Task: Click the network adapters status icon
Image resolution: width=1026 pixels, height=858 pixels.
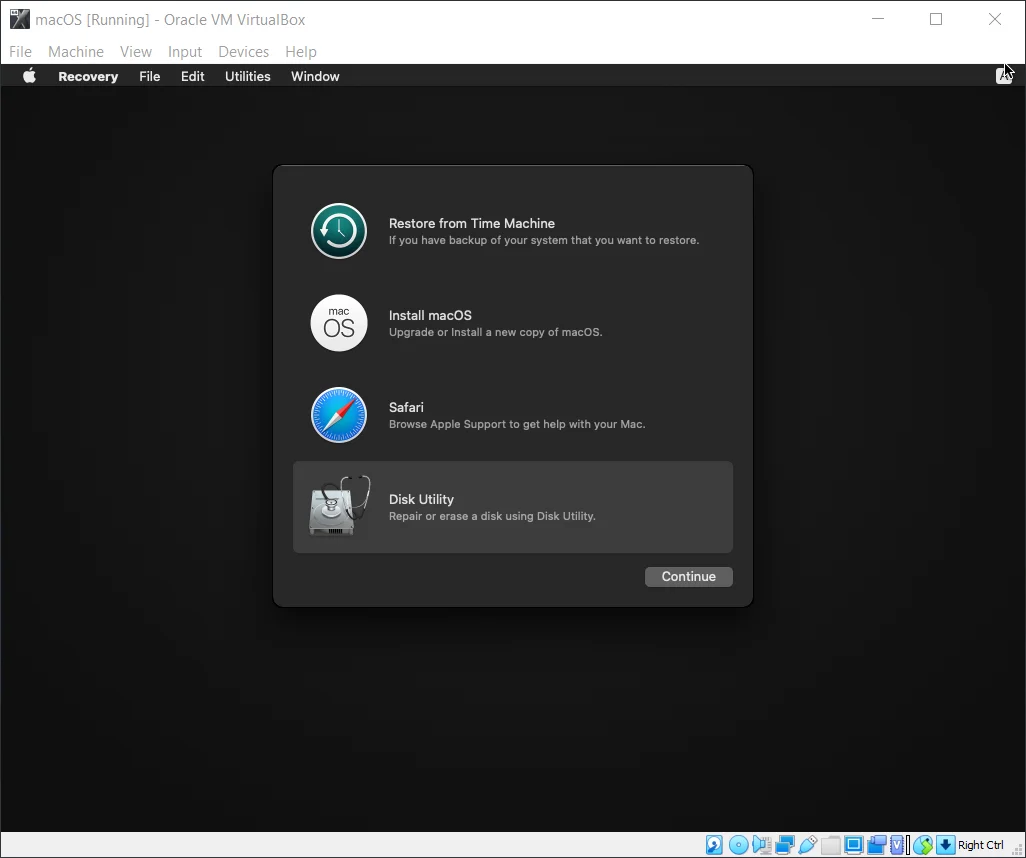Action: [x=785, y=845]
